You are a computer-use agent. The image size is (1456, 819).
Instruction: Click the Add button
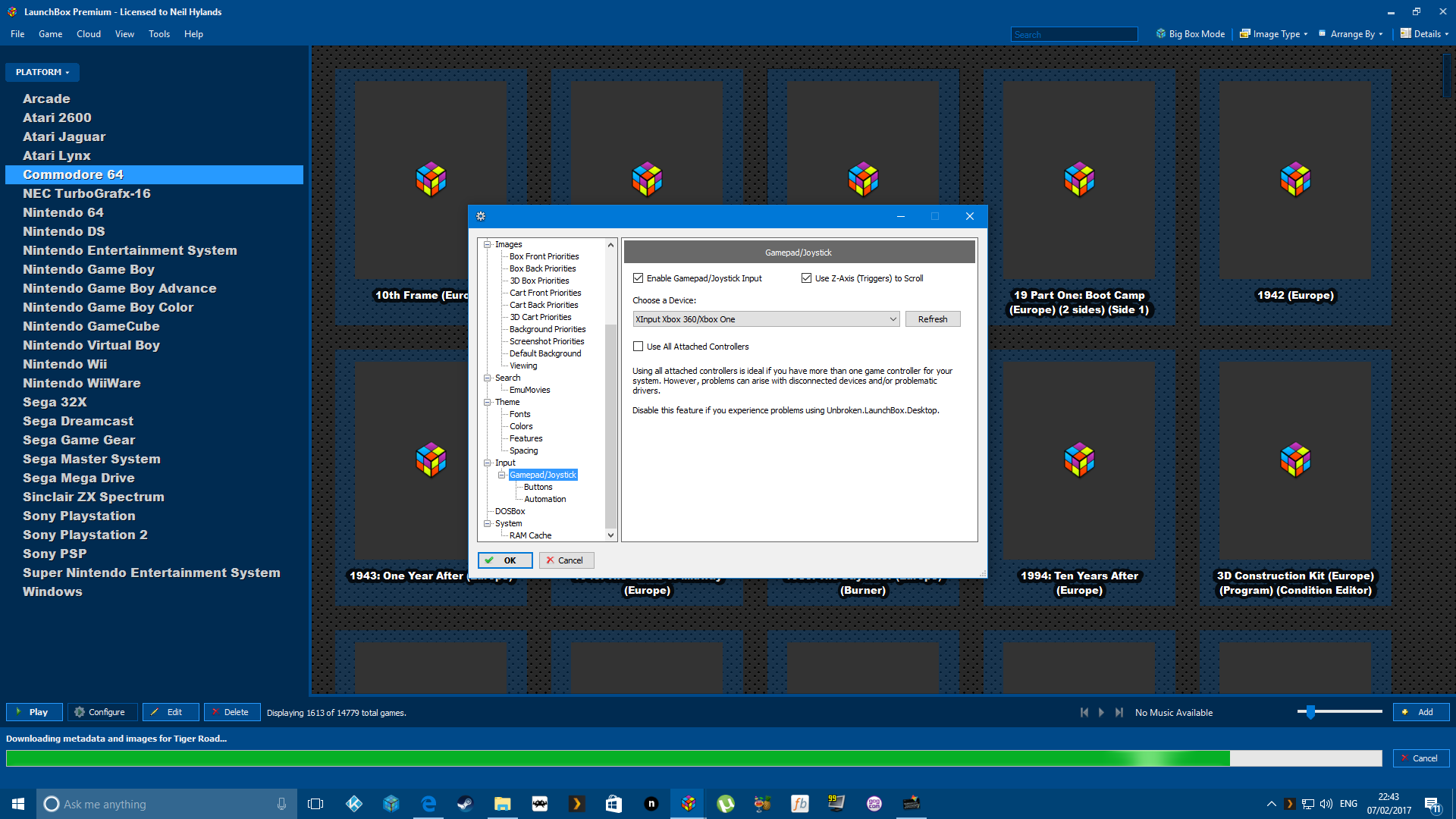1421,712
